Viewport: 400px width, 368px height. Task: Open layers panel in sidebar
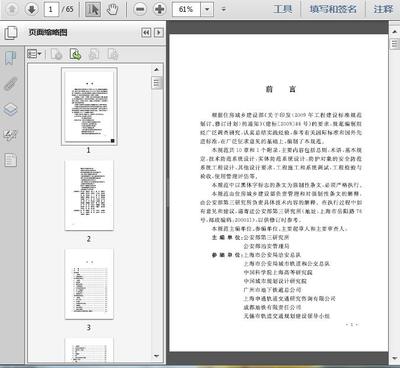(10, 109)
